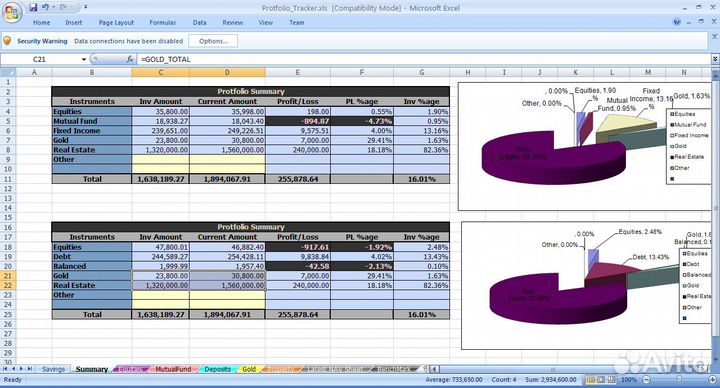The height and width of the screenshot is (388, 720).
Task: Undo the last action
Action: [45, 7]
